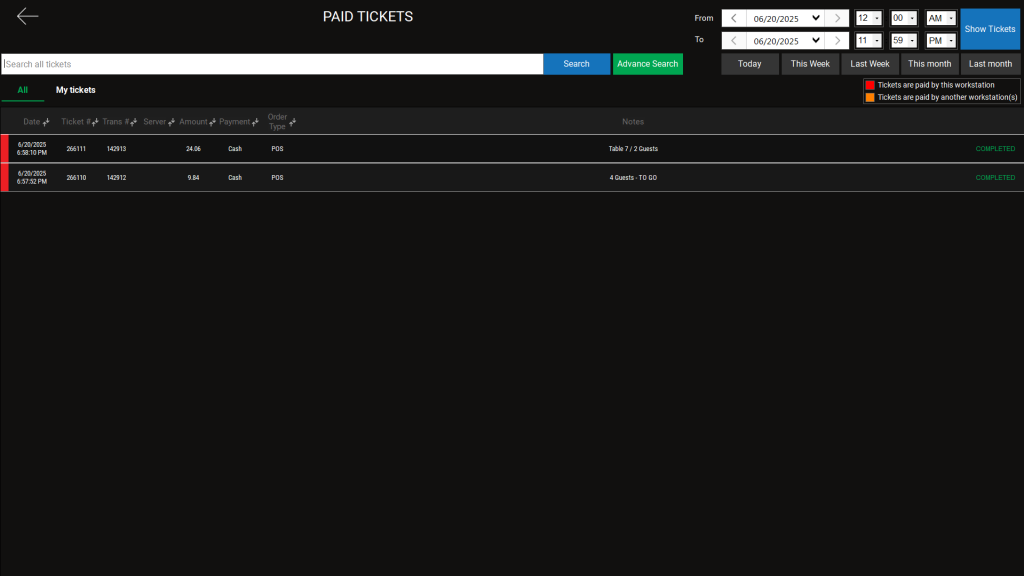This screenshot has height=576, width=1024.
Task: Go to next day in To date
Action: (837, 40)
